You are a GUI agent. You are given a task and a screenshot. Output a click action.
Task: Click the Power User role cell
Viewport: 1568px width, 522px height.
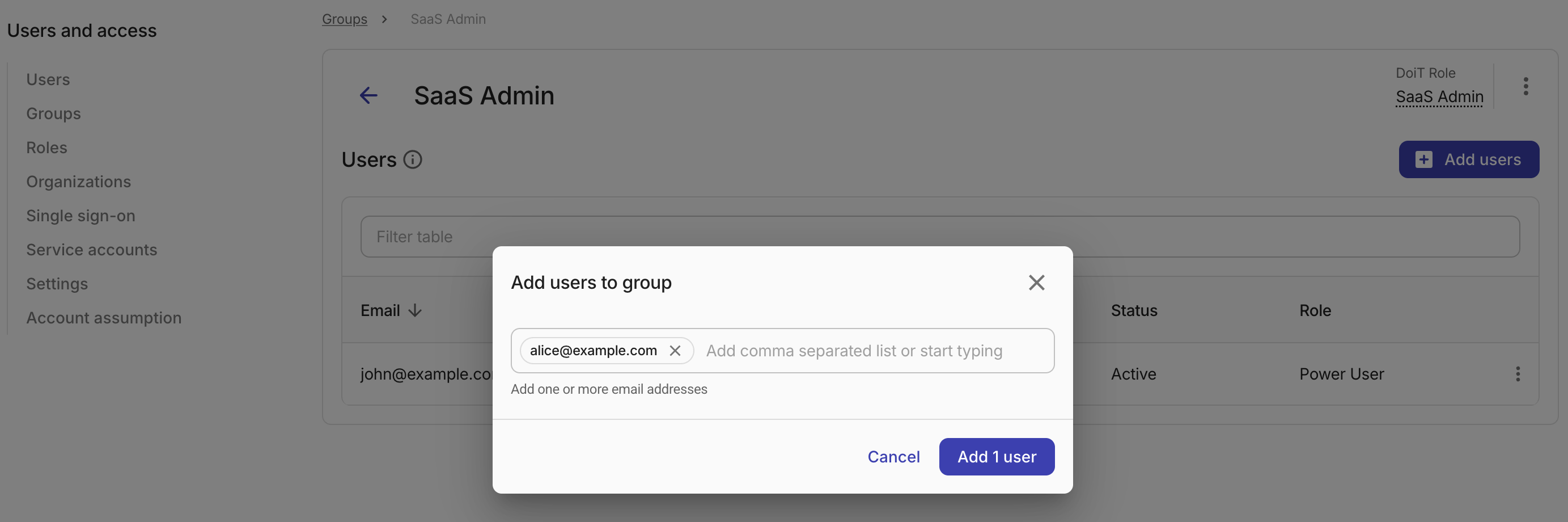1342,374
